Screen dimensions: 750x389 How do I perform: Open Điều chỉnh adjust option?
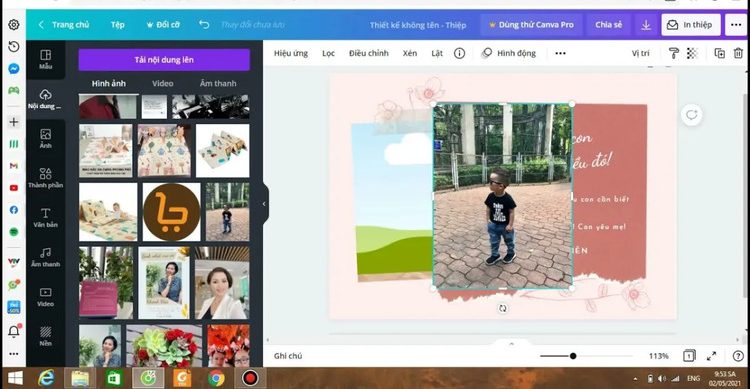point(369,53)
